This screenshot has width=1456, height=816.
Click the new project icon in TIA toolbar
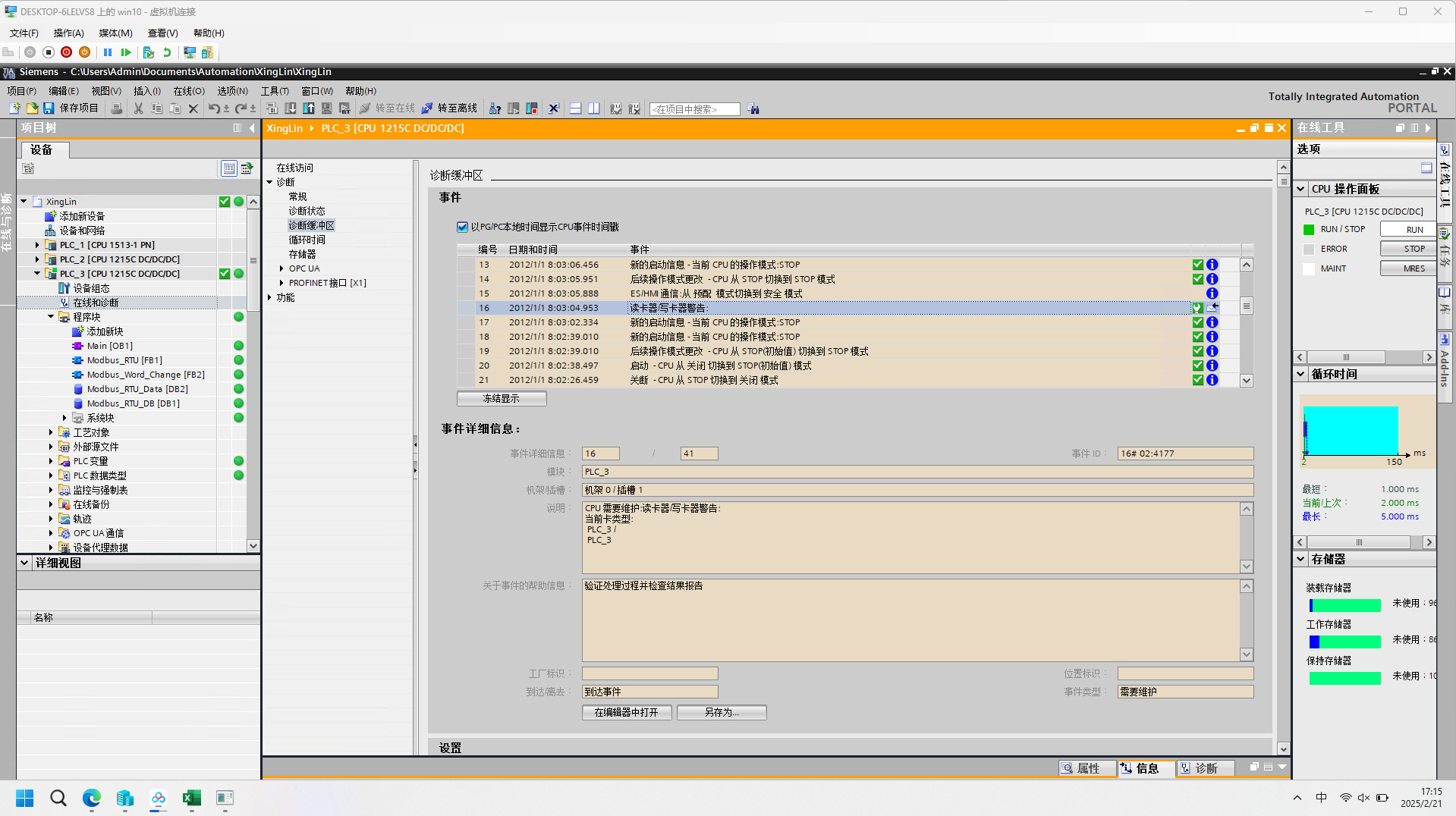[14, 108]
